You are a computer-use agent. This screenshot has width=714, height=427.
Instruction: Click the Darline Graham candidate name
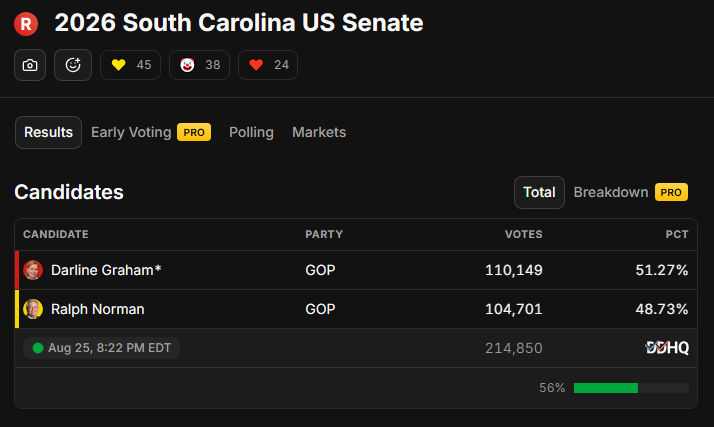(x=106, y=270)
